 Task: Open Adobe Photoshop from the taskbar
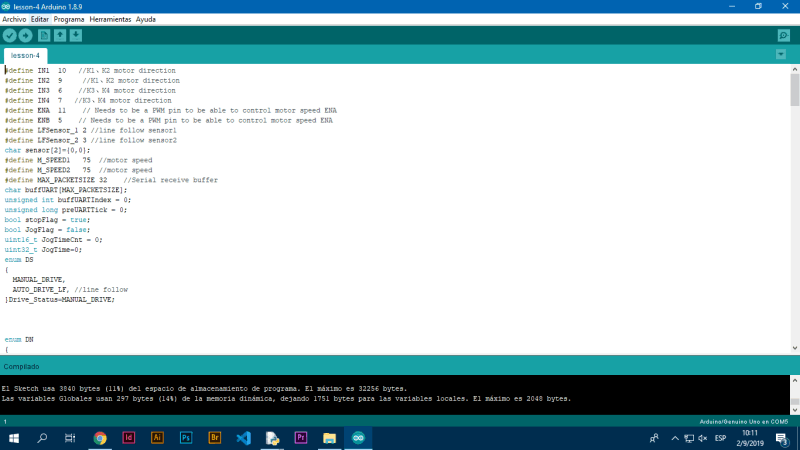pyautogui.click(x=186, y=438)
